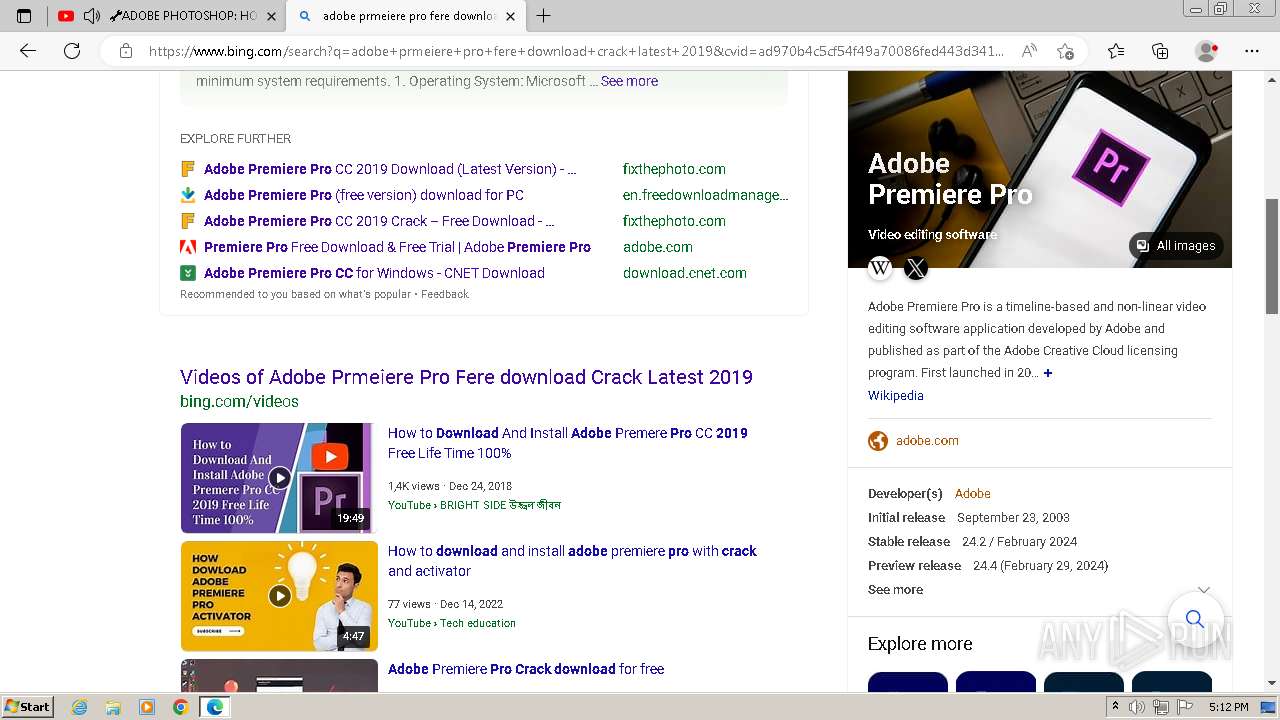Viewport: 1280px width, 720px height.
Task: Play the 19:49 Premere Pro CC 2019 thumbnail
Action: (279, 478)
